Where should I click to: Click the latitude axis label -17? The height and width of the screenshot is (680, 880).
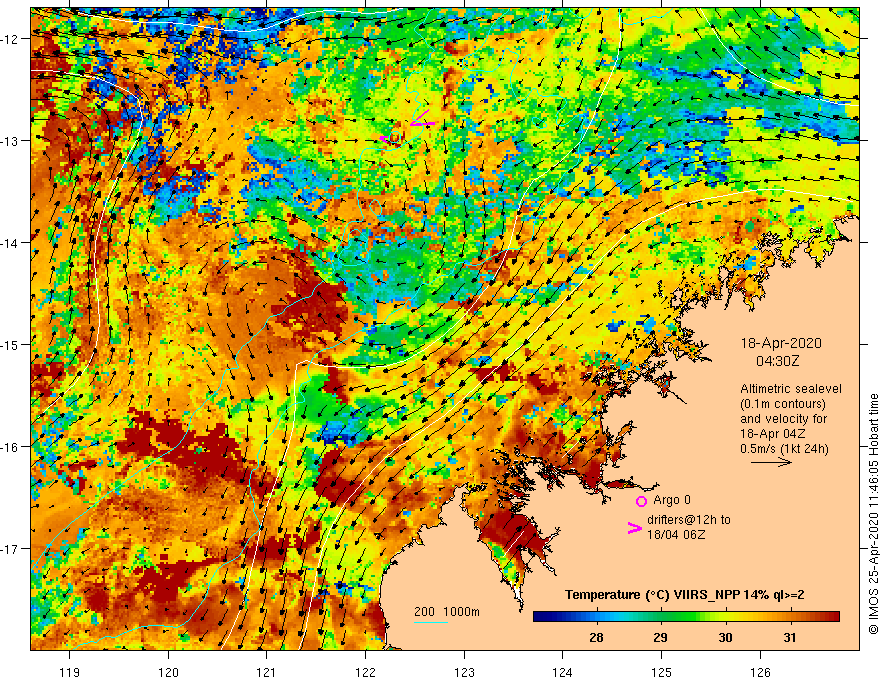coord(11,549)
